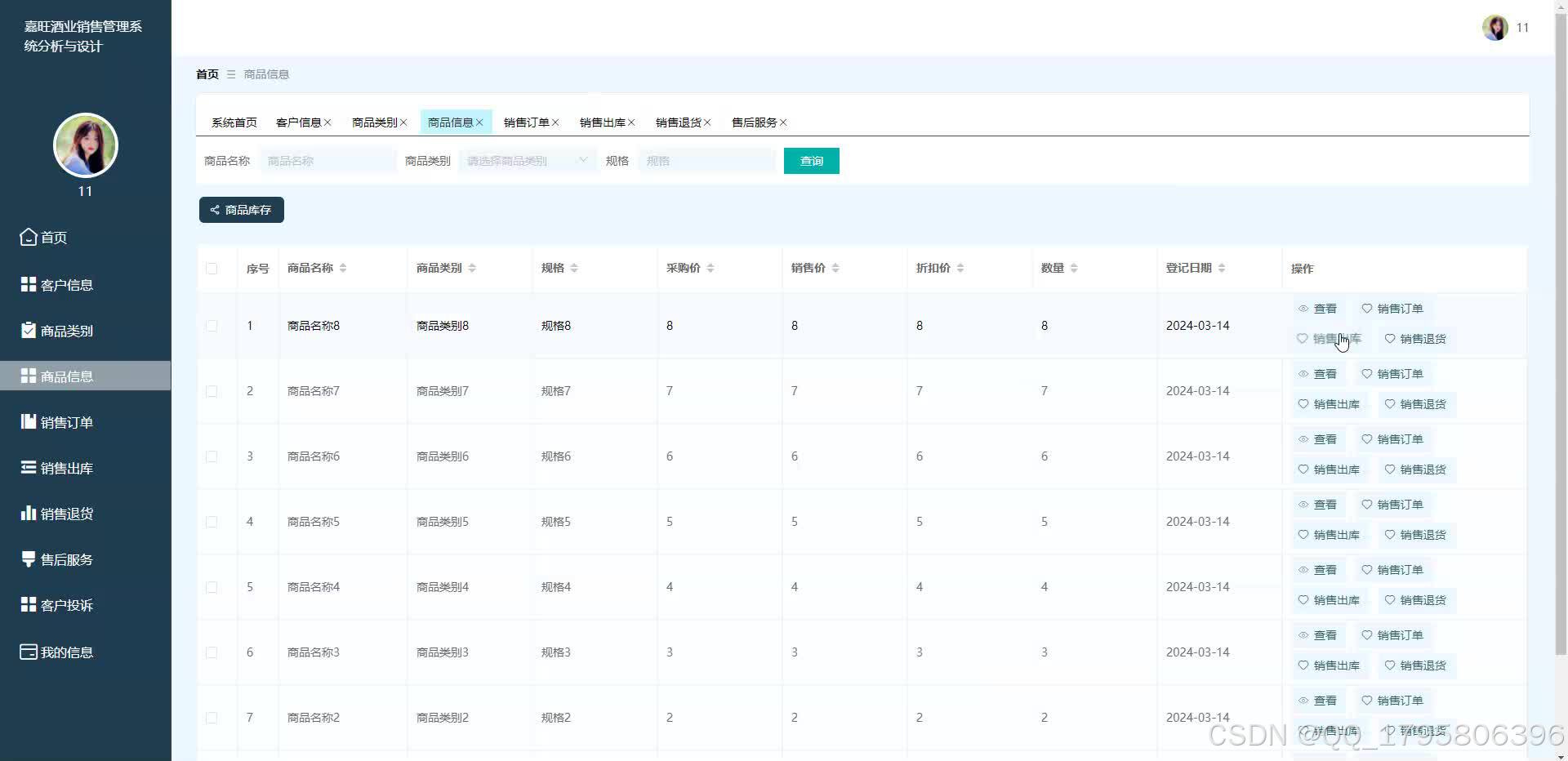This screenshot has height=761, width=1568.
Task: Click 销售出库 for 商品名称6
Action: pyautogui.click(x=1329, y=470)
